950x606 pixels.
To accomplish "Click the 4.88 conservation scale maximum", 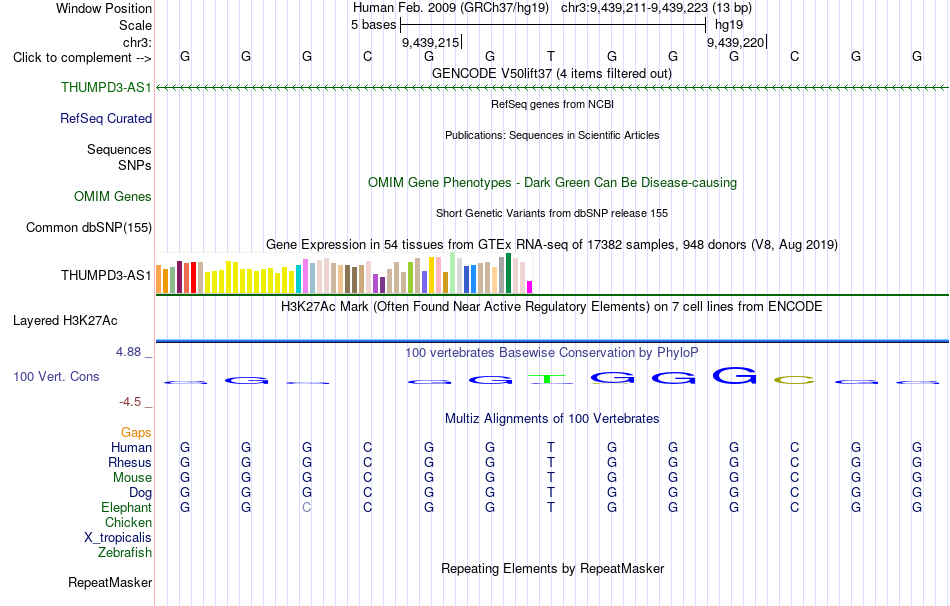I will pos(128,352).
